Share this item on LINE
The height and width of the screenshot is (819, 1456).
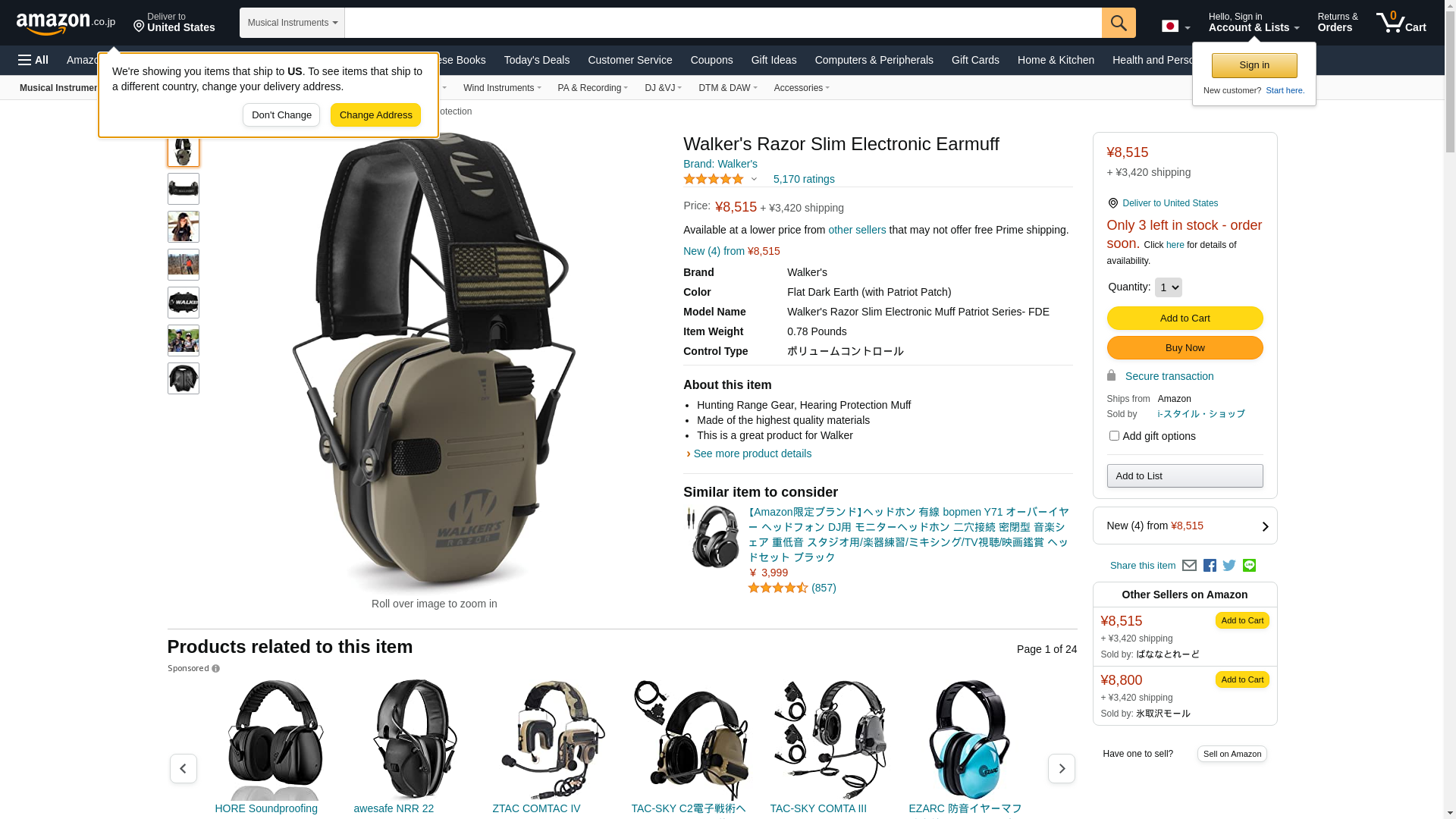(x=1249, y=566)
